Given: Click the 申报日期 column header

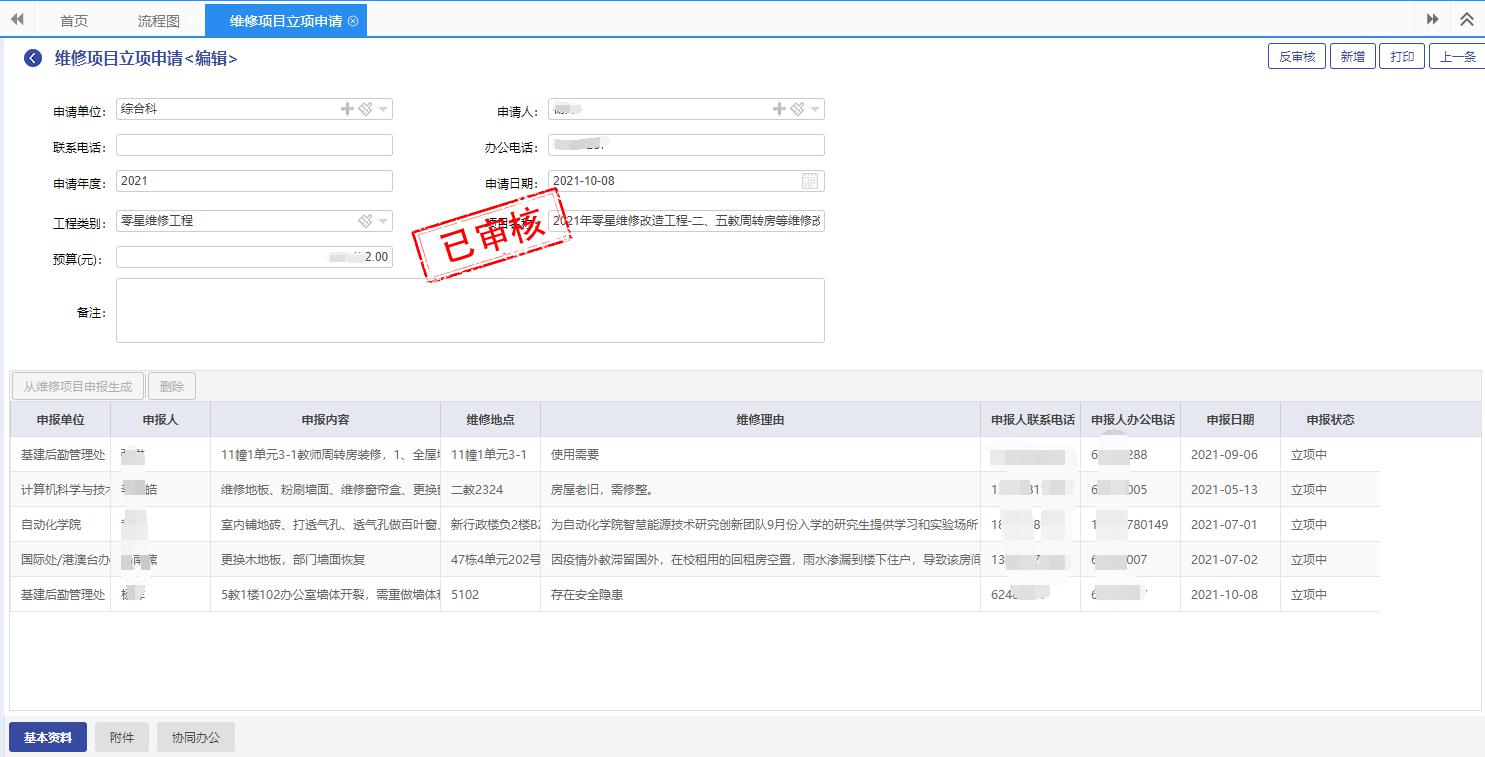Looking at the screenshot, I should point(1229,420).
